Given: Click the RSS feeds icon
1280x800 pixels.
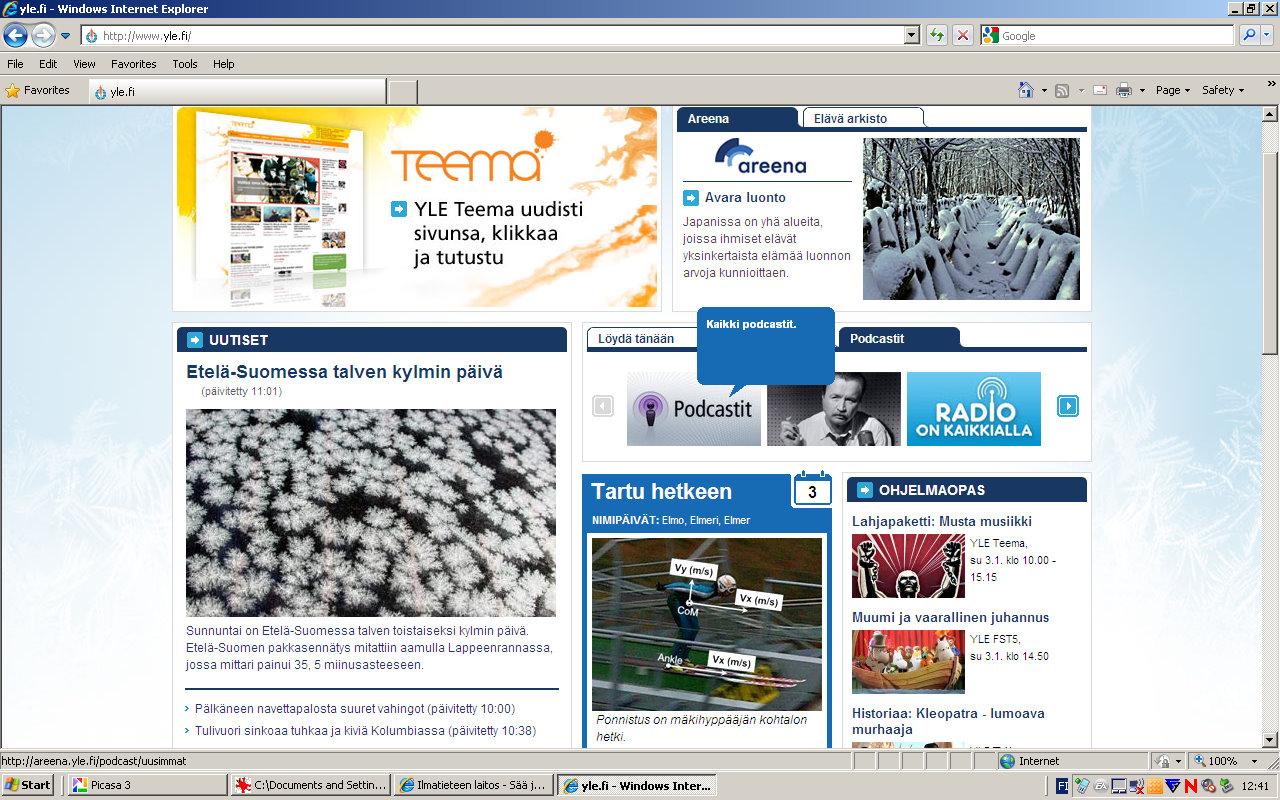Looking at the screenshot, I should 1062,90.
